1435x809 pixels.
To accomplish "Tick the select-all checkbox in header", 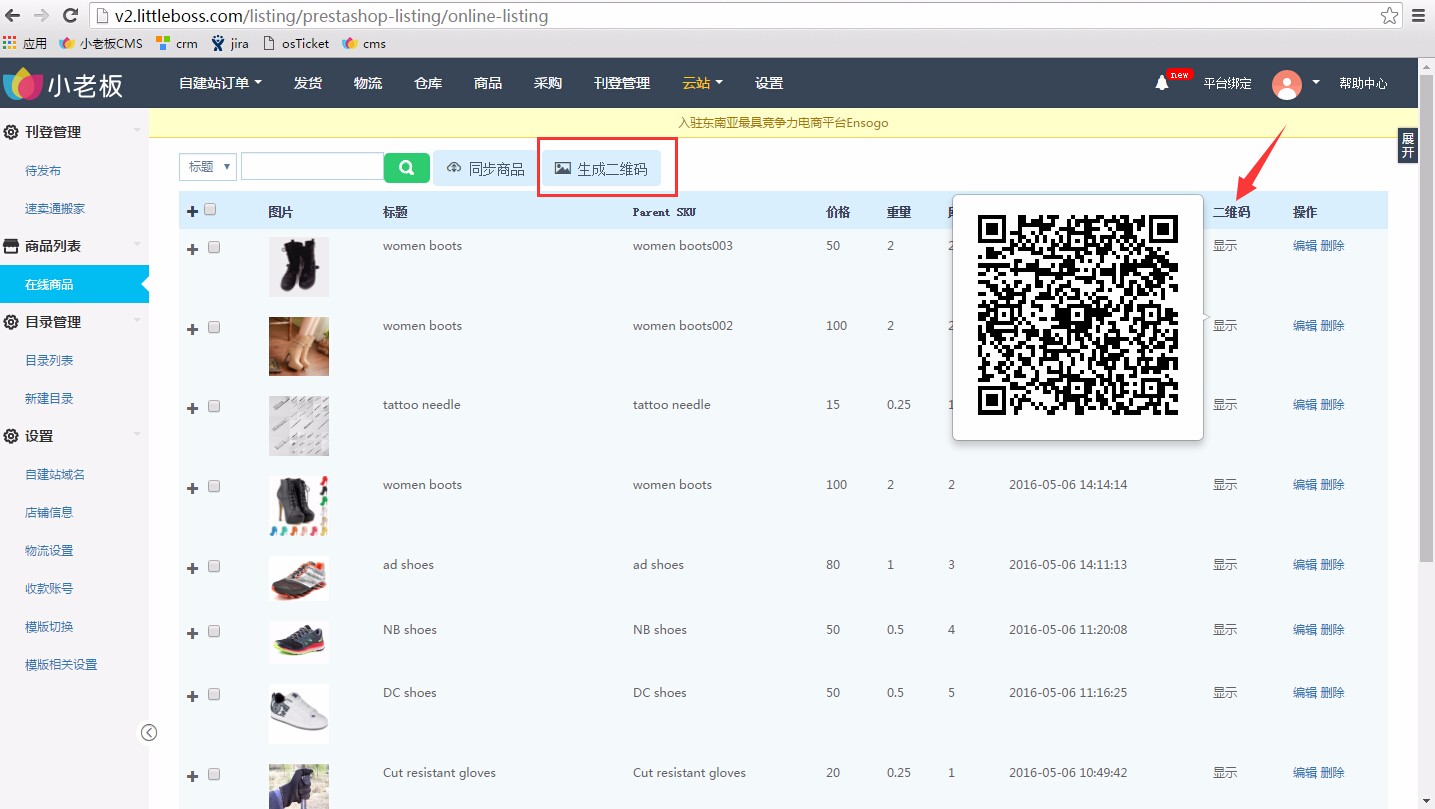I will click(x=210, y=210).
